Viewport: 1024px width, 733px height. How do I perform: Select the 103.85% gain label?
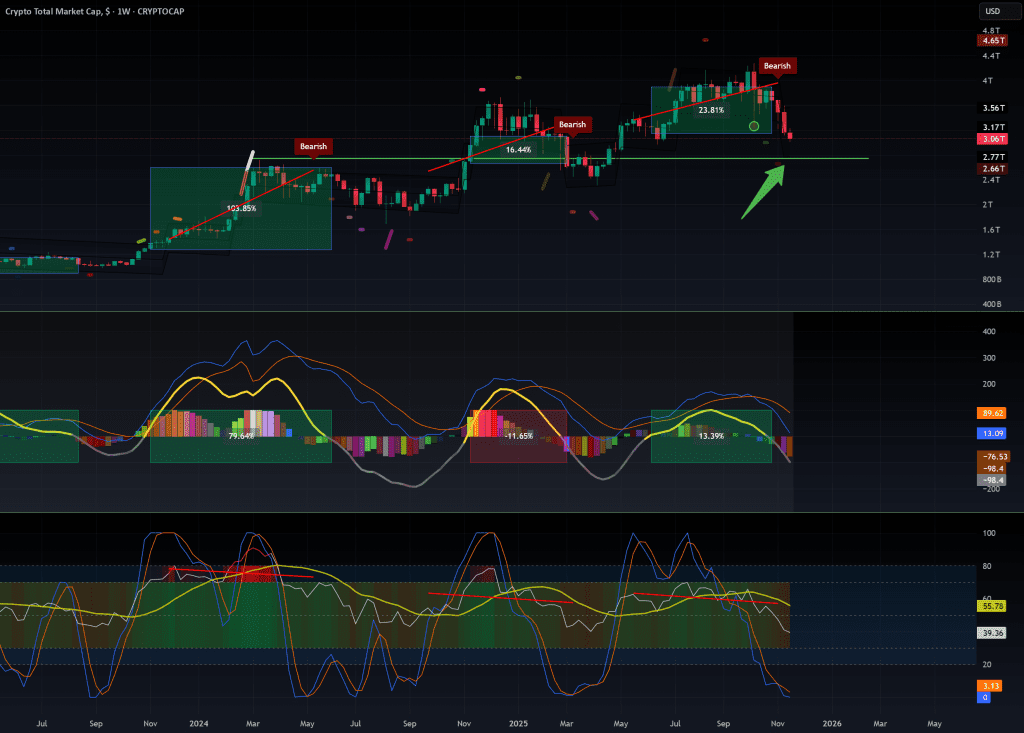[241, 209]
